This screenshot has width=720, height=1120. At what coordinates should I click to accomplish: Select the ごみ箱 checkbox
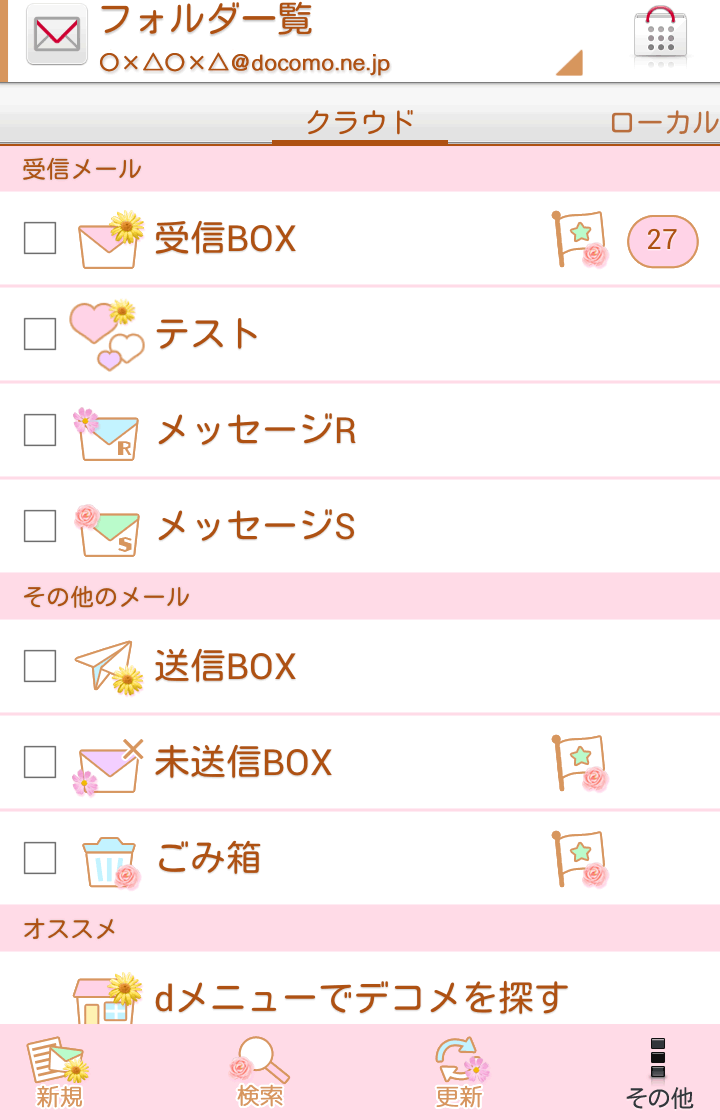pyautogui.click(x=40, y=858)
